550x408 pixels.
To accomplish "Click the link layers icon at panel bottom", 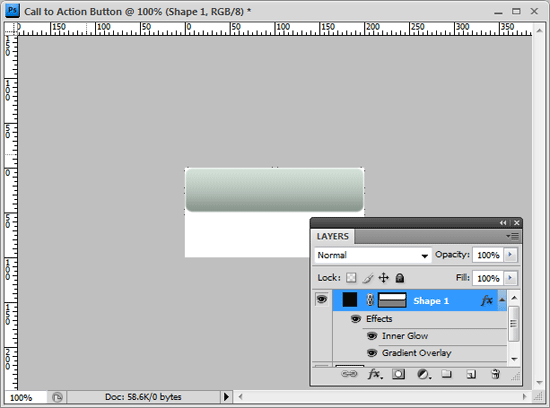I will coord(349,374).
